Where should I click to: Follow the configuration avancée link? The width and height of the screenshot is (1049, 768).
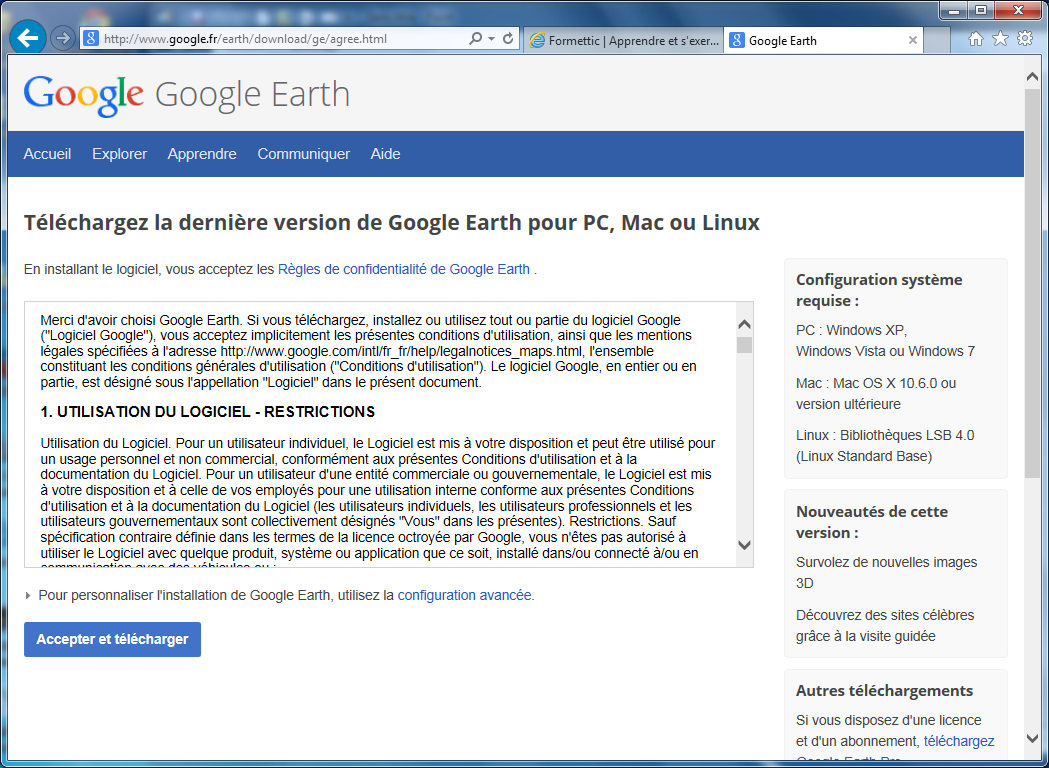pos(464,595)
